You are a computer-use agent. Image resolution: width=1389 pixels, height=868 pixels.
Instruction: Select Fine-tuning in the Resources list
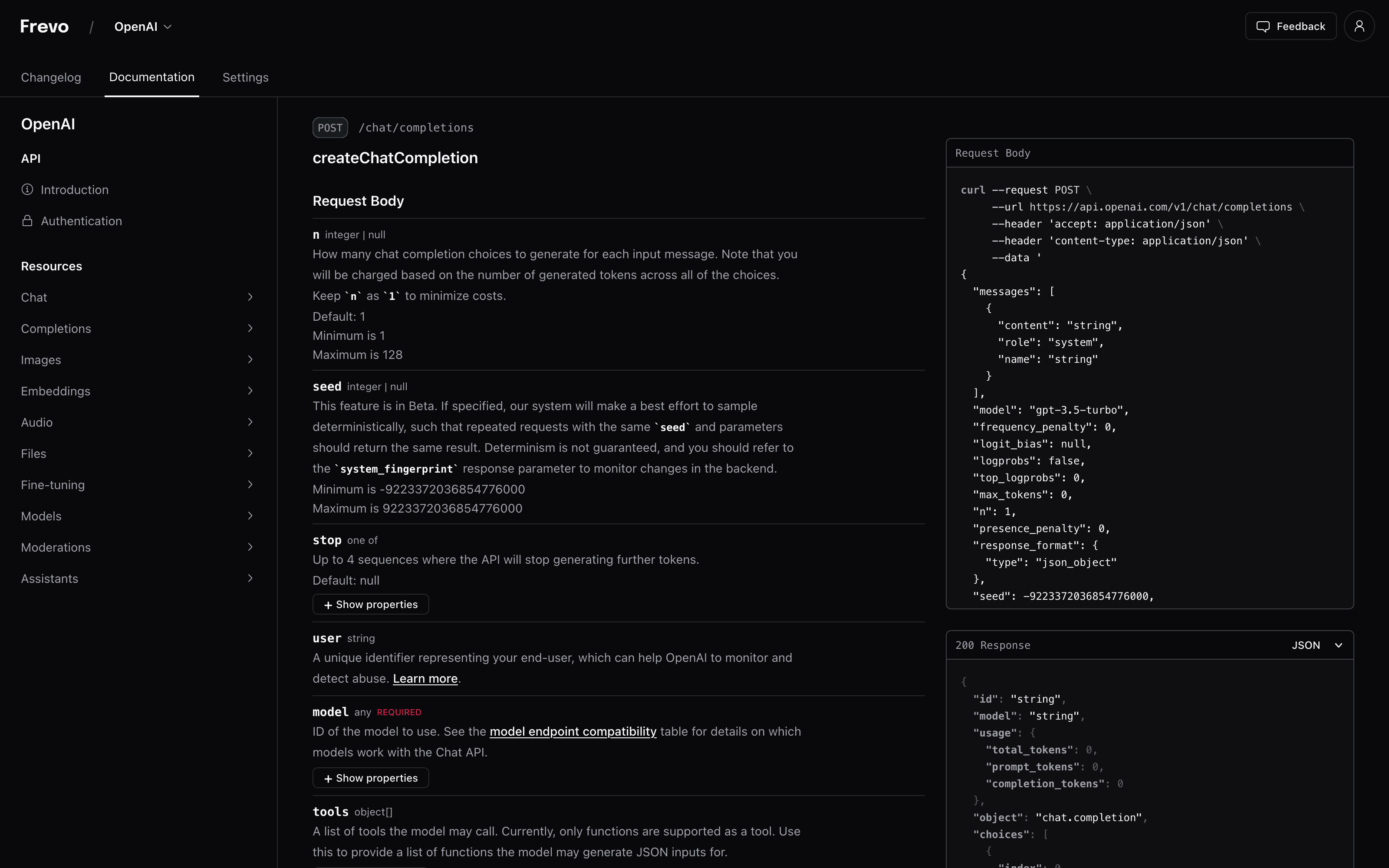[53, 485]
